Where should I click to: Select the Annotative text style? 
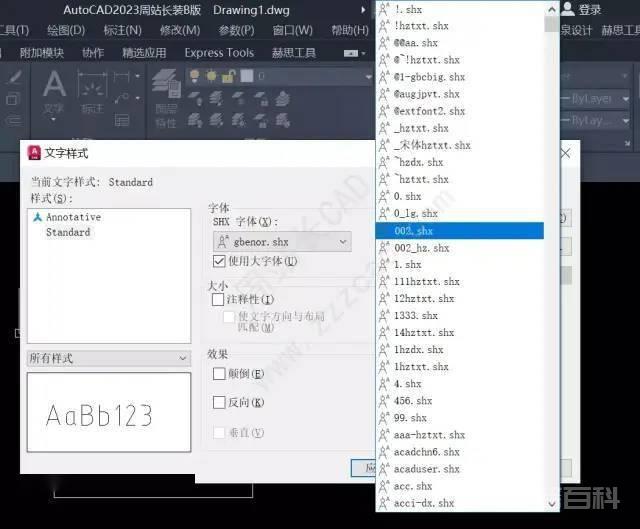(73, 217)
